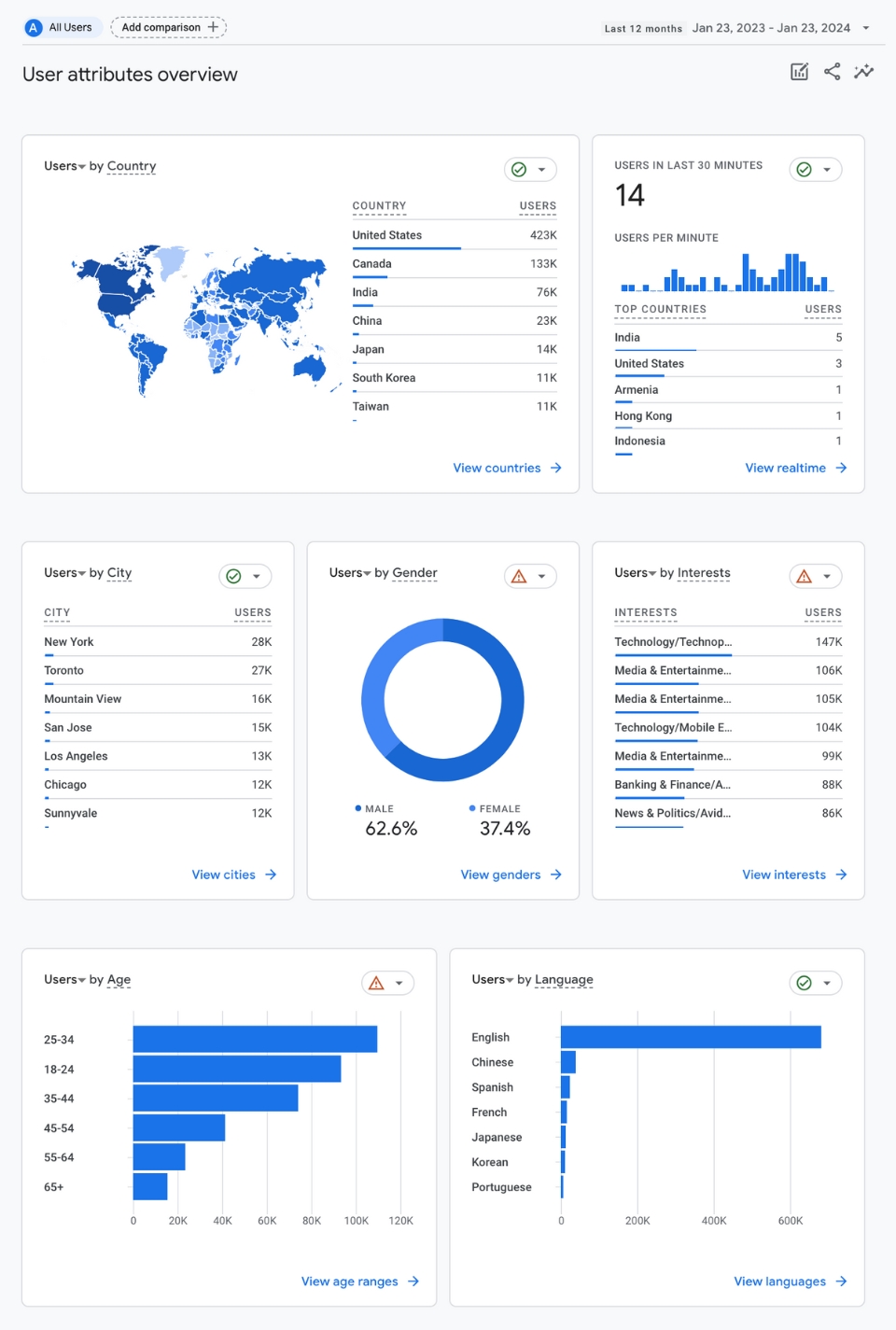
Task: Click the warning icon on the Interests card
Action: click(805, 576)
